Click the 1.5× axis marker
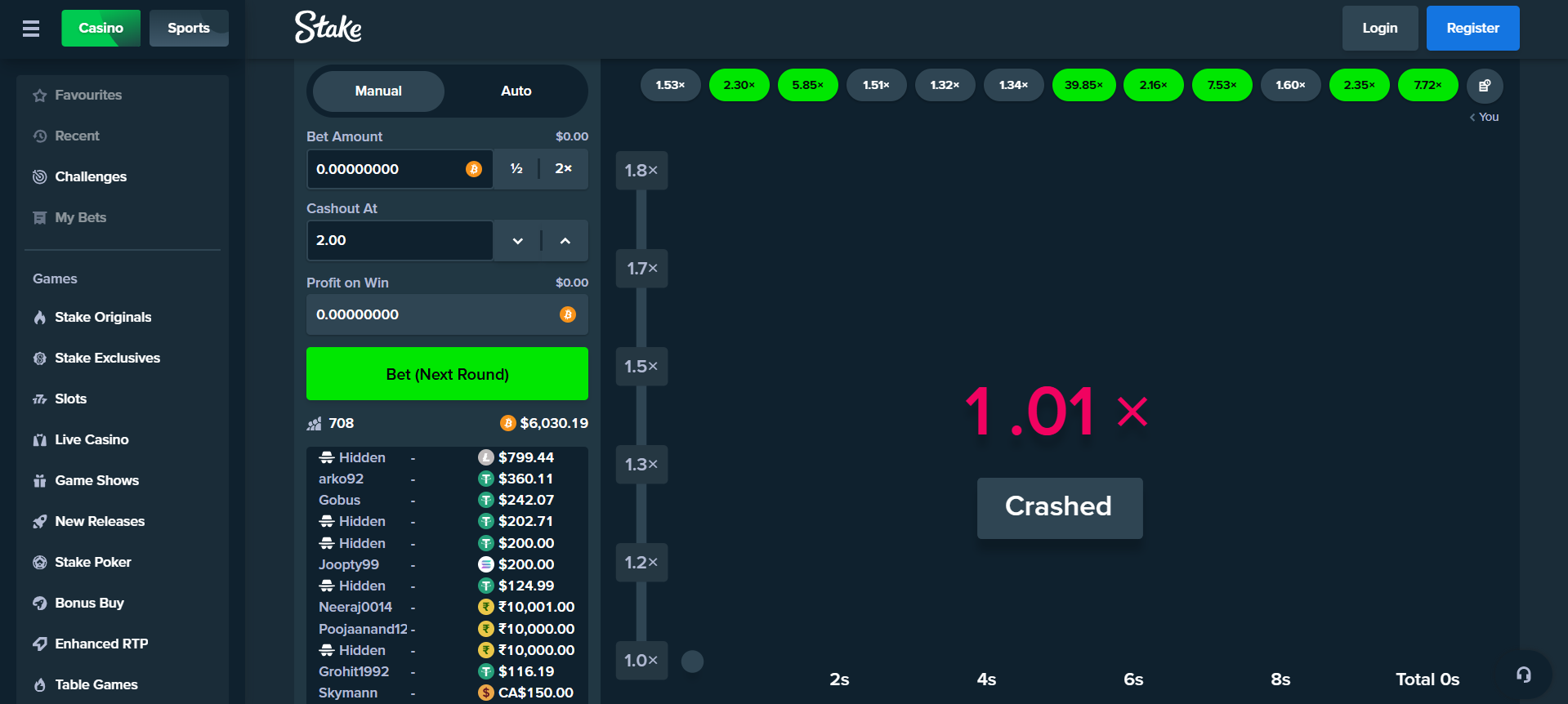 point(641,367)
